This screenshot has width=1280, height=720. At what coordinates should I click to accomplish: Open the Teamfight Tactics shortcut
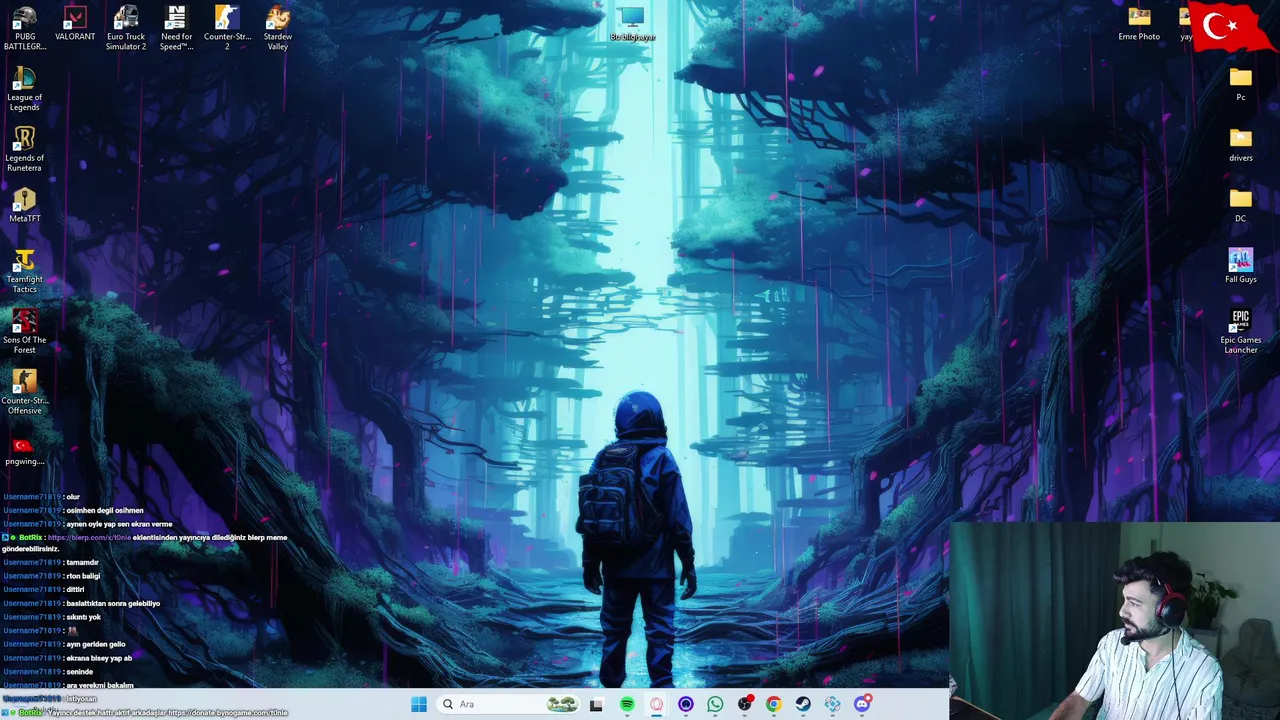pos(25,271)
